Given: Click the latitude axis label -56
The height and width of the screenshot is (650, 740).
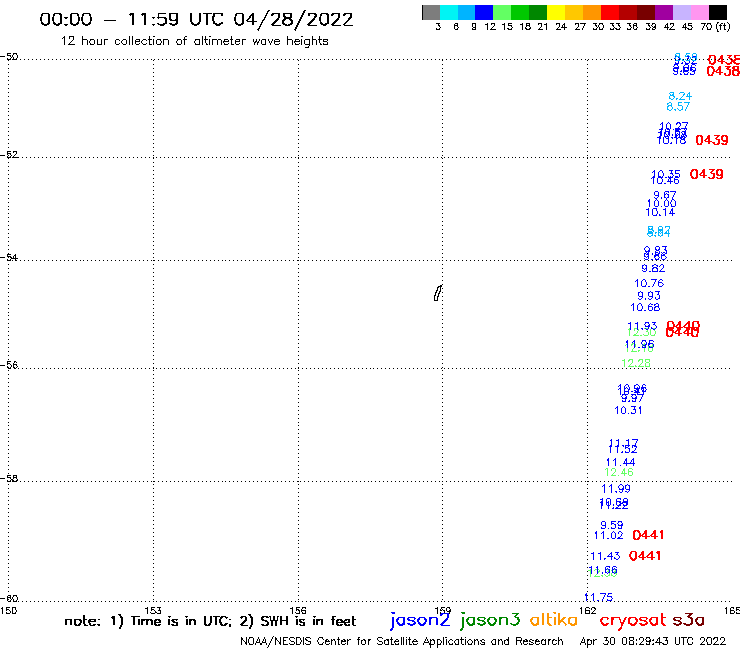Looking at the screenshot, I should click(x=9, y=365).
